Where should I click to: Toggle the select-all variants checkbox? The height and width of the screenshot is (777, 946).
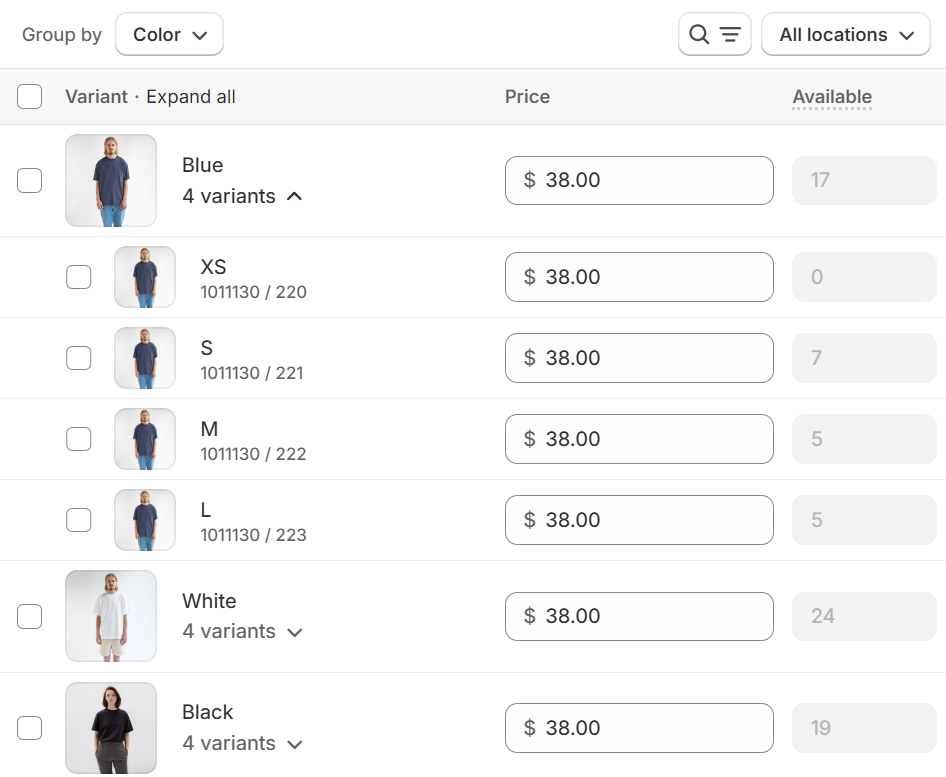(x=30, y=97)
